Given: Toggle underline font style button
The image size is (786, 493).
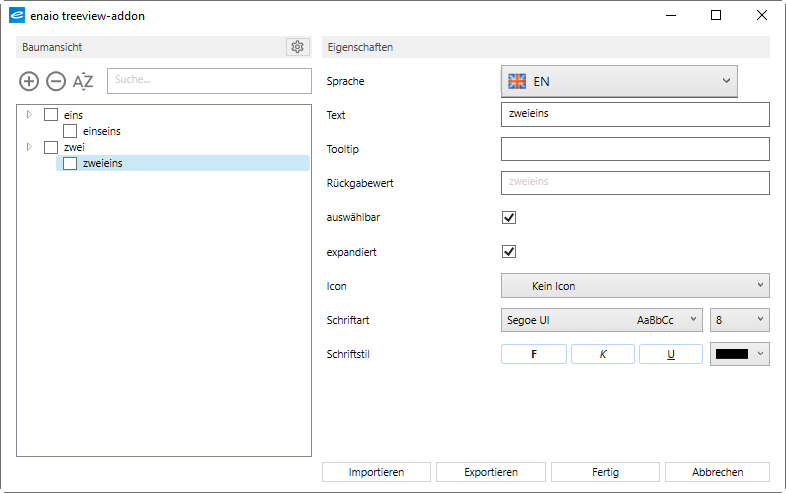Looking at the screenshot, I should point(670,354).
